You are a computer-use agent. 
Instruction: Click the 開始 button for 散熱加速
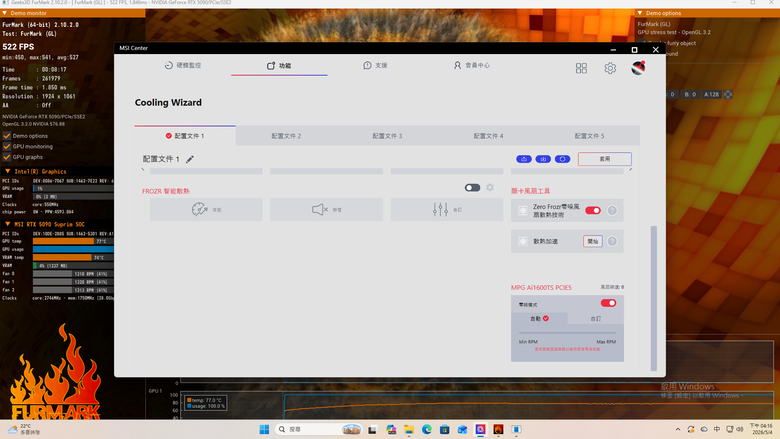(592, 241)
